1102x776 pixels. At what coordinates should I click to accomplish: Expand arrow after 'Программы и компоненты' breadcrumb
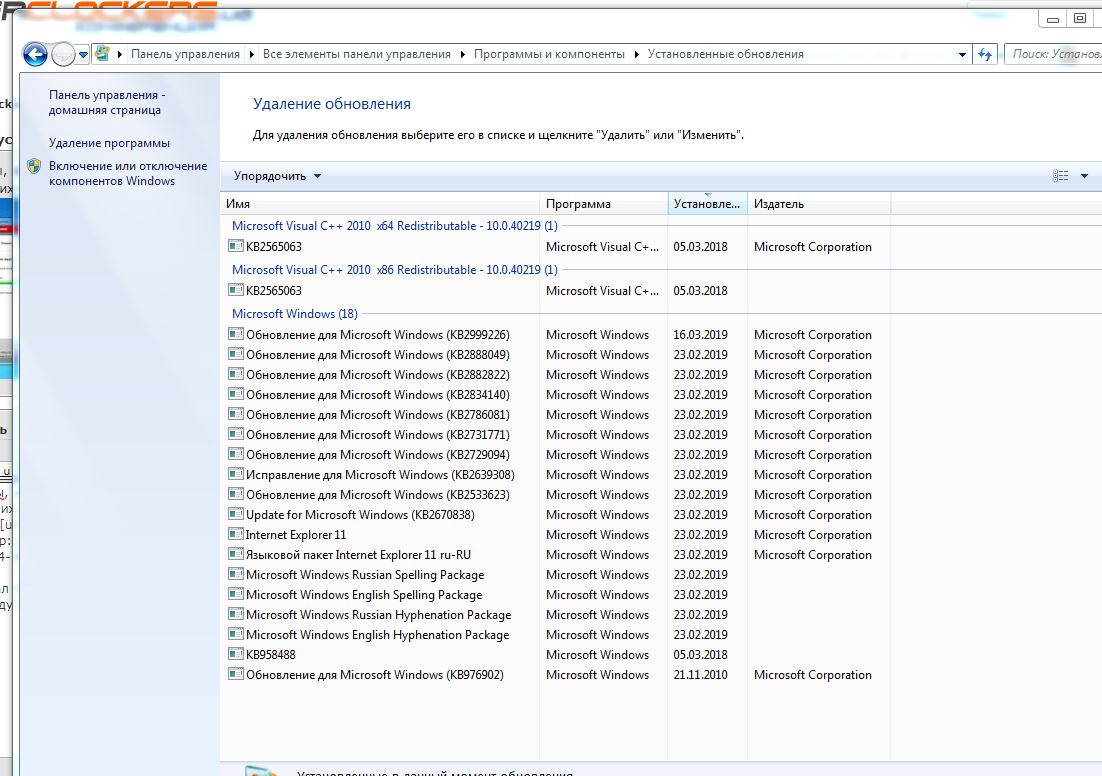[637, 54]
